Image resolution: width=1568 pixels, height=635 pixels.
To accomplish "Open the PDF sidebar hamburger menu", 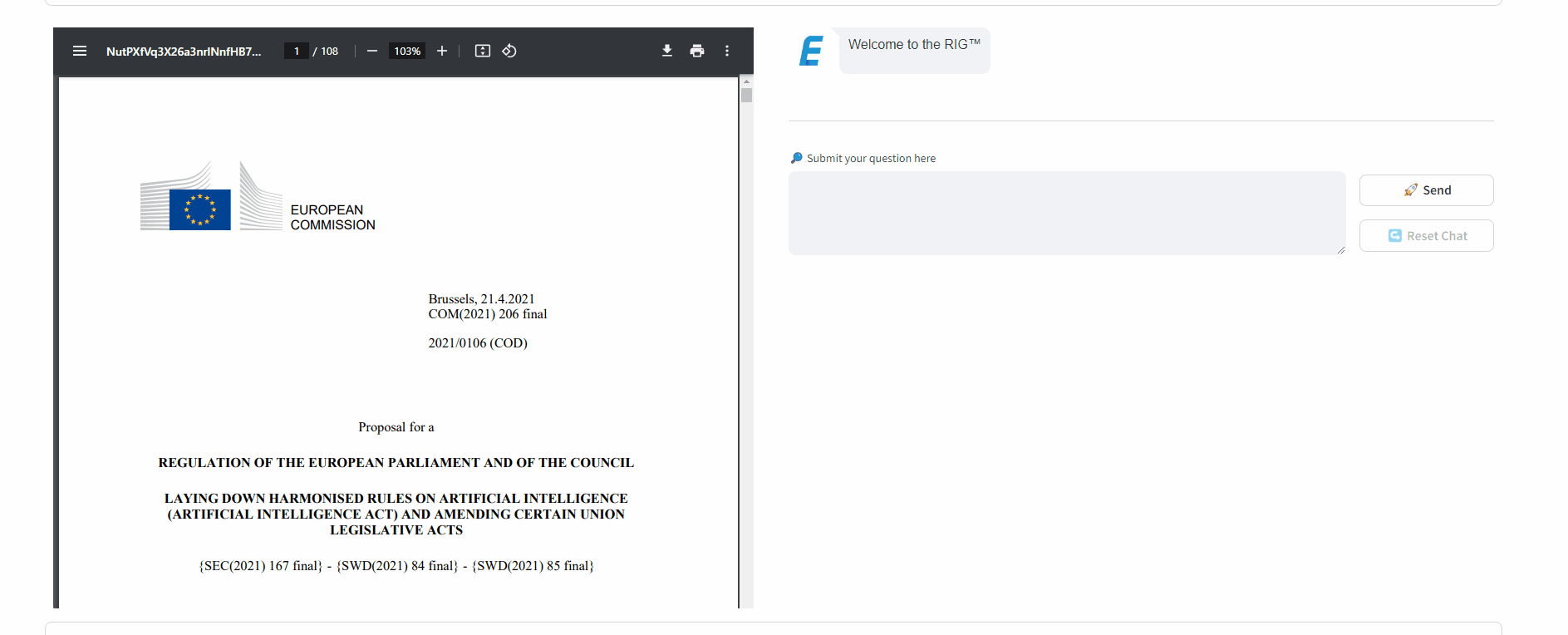I will [x=80, y=51].
